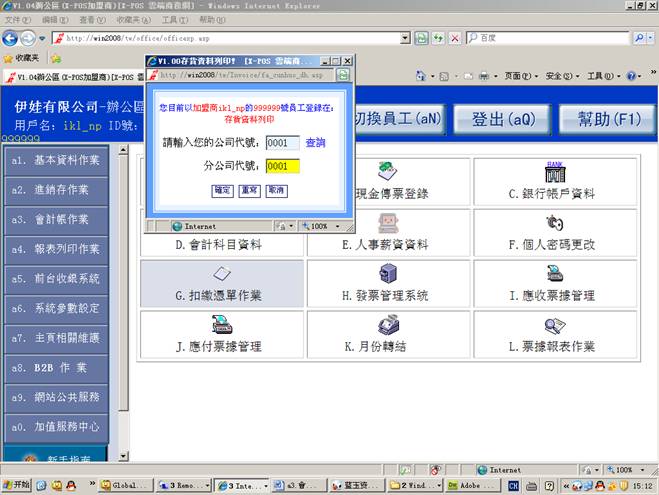Open G. 扣繳憑單作業 icon

[x=222, y=274]
